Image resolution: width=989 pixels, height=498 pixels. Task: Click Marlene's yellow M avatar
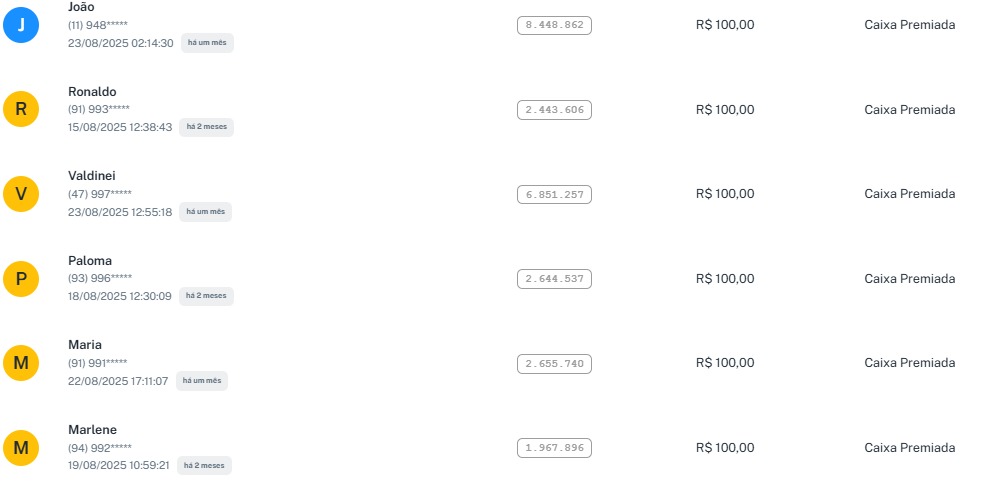(x=21, y=448)
